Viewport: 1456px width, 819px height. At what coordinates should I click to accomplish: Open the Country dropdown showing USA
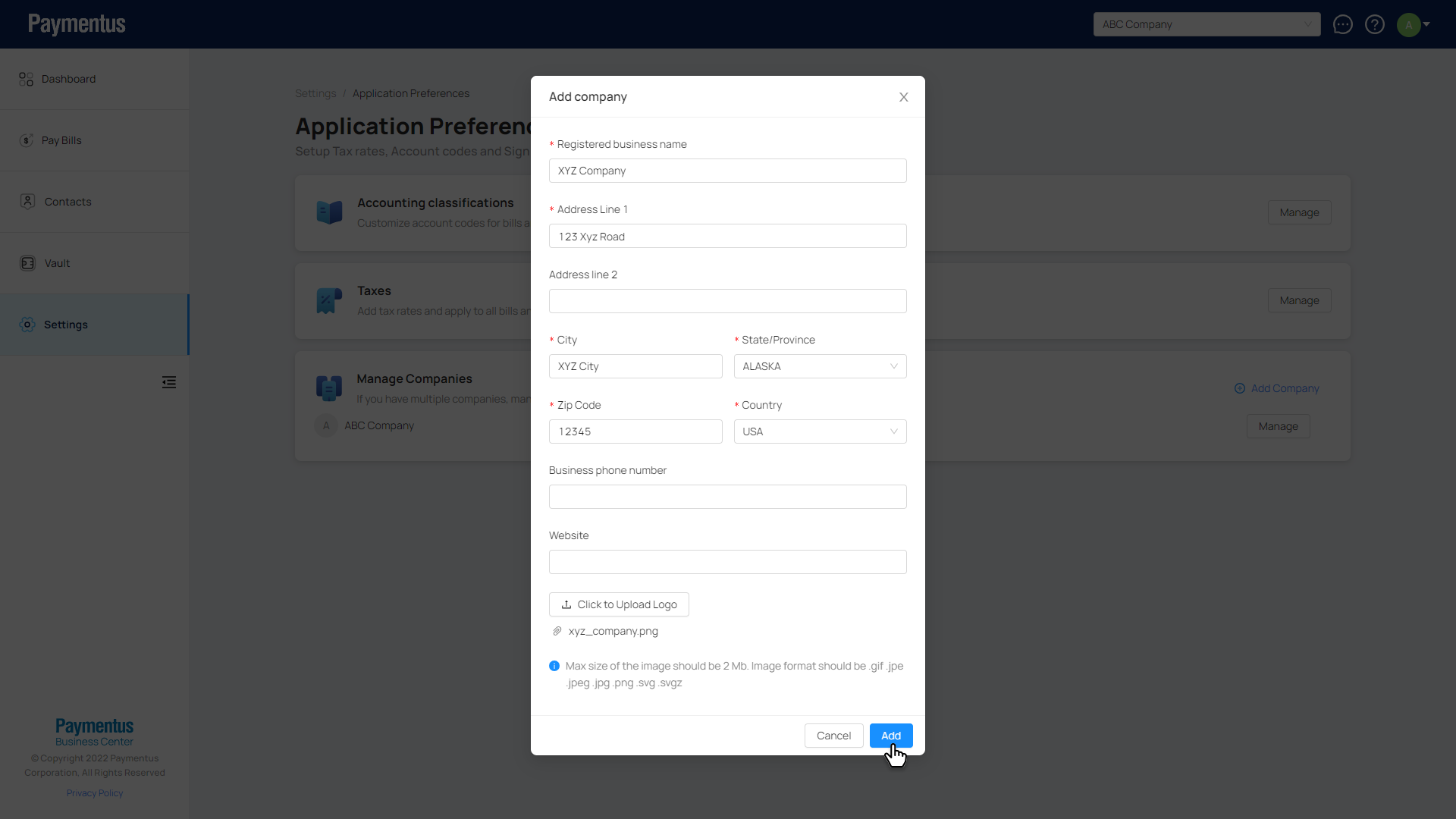820,431
